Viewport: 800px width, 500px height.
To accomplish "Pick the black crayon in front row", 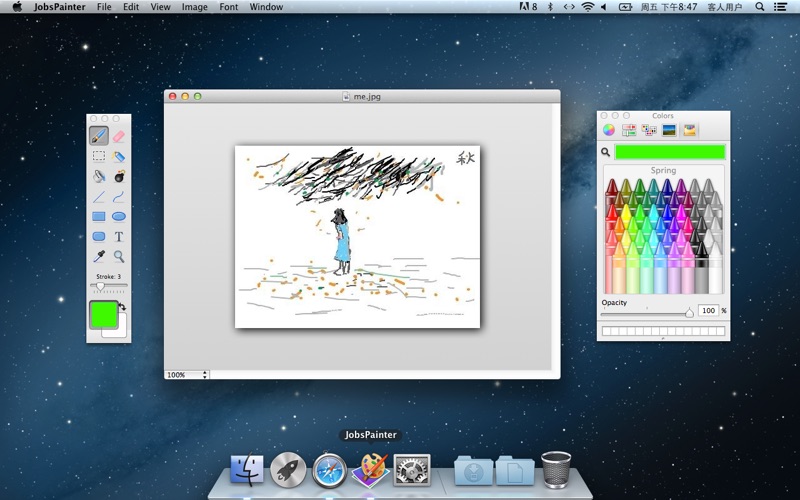I will point(702,267).
